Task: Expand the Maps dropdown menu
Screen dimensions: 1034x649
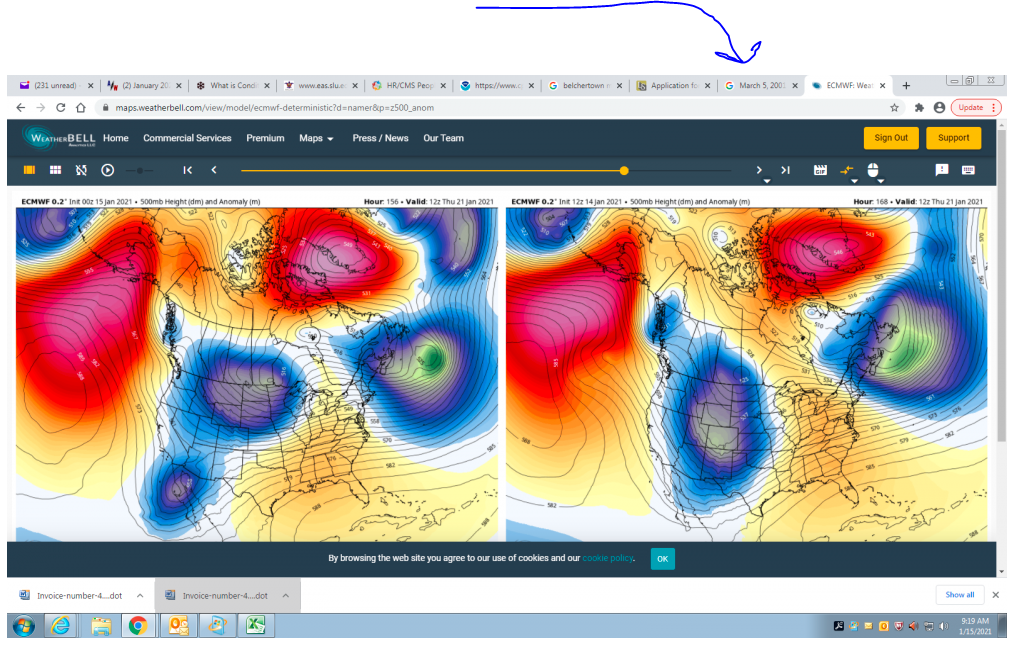Action: 316,138
